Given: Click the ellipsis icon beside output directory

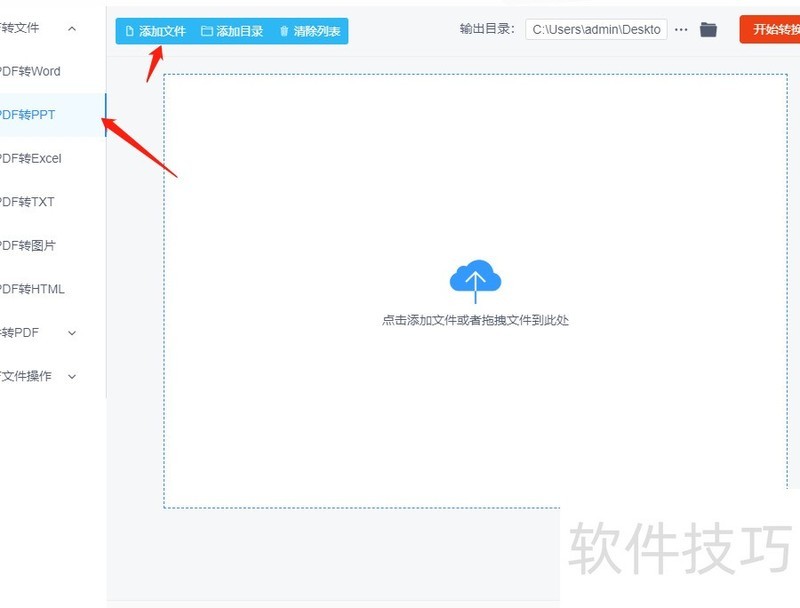Looking at the screenshot, I should [682, 29].
